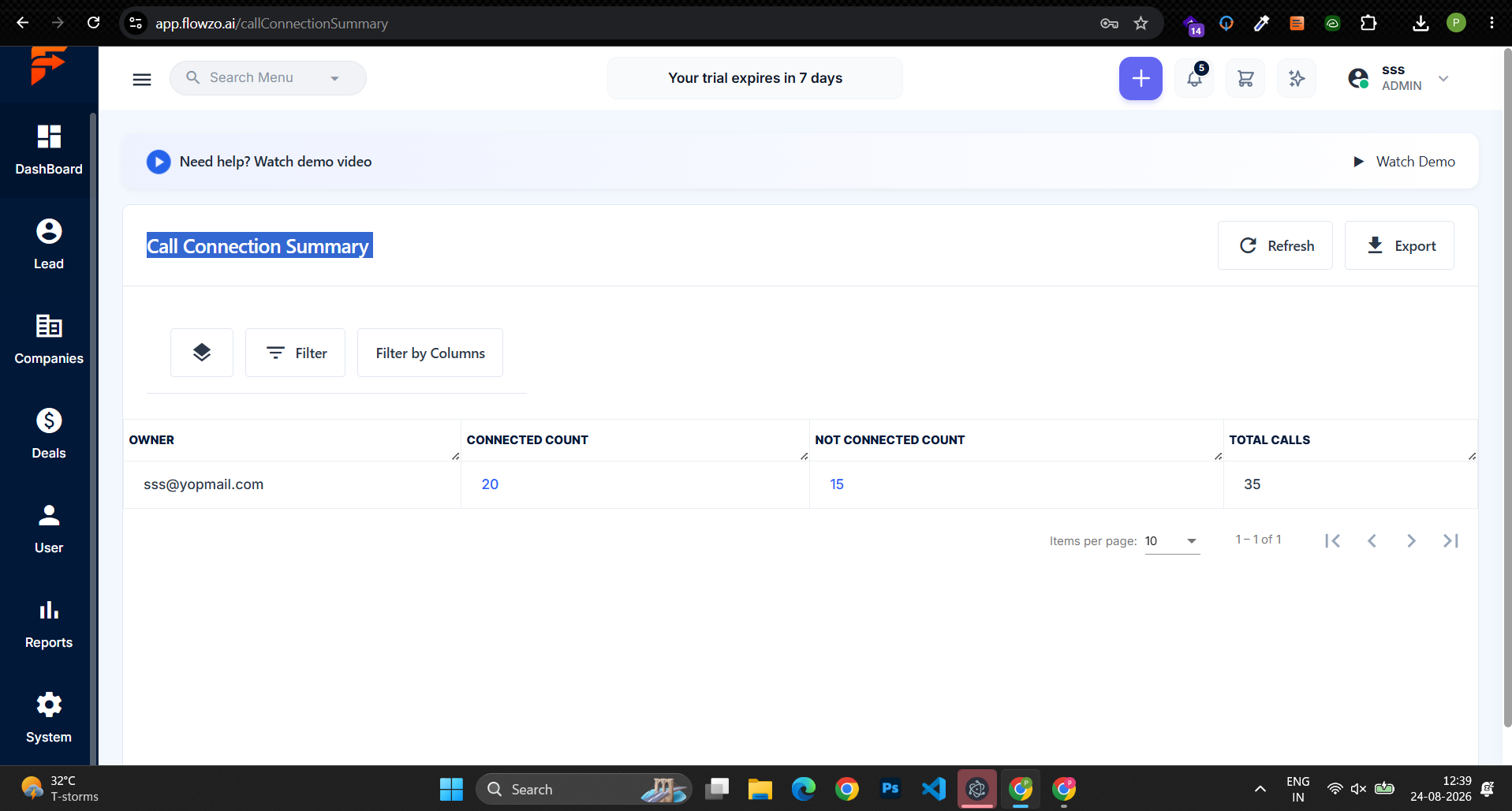Play the blue demo video icon
This screenshot has height=811, width=1512.
[159, 162]
